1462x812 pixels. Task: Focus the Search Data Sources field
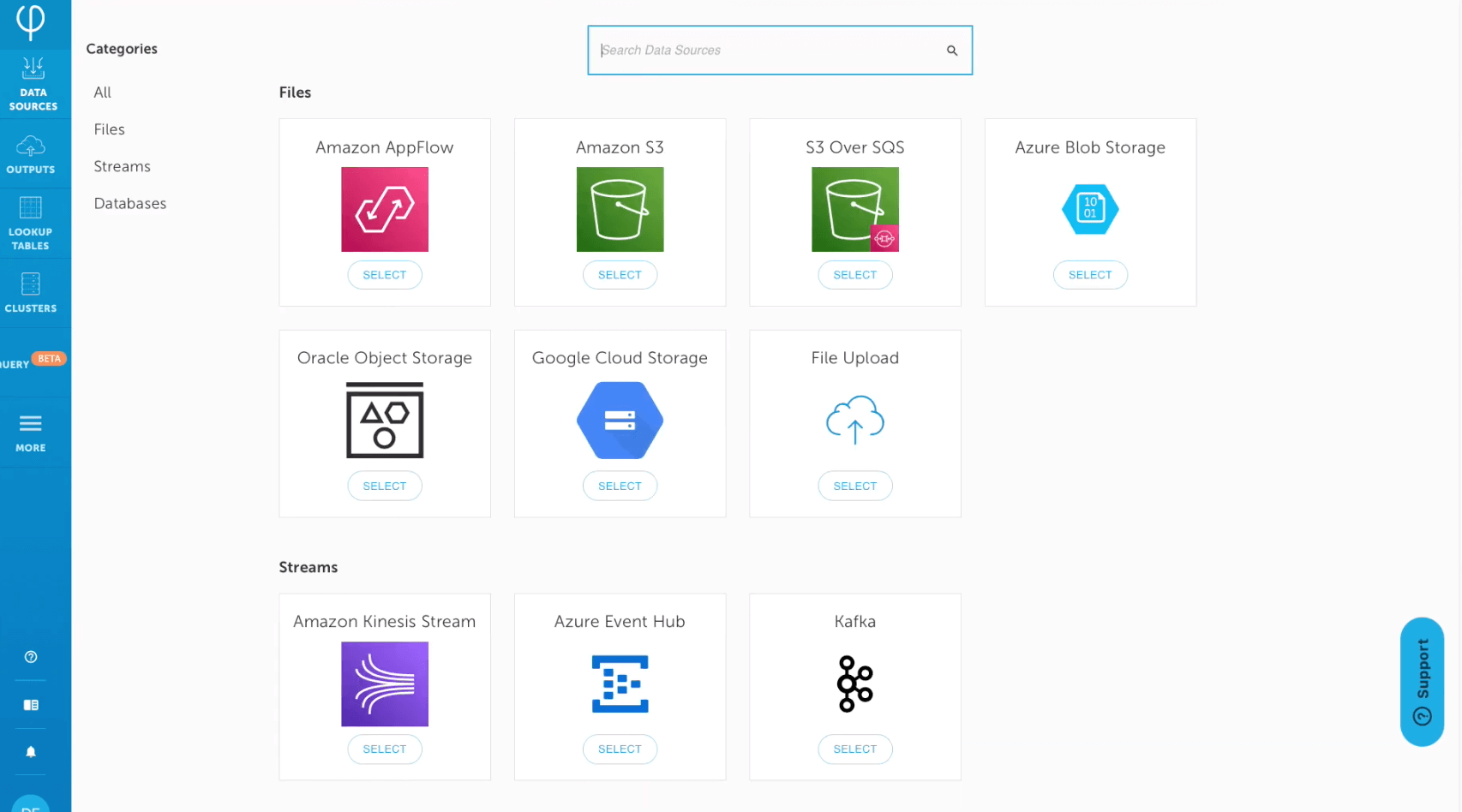(x=763, y=51)
